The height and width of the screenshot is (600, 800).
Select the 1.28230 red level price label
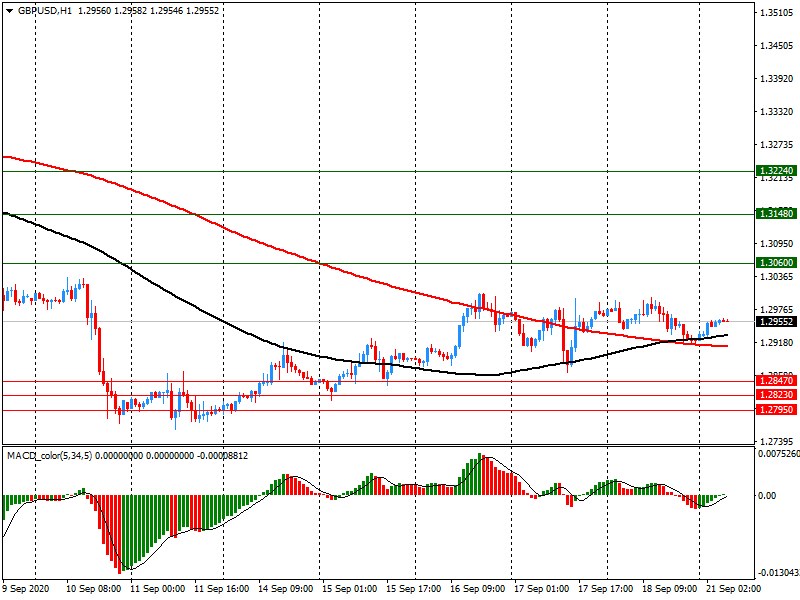point(776,395)
